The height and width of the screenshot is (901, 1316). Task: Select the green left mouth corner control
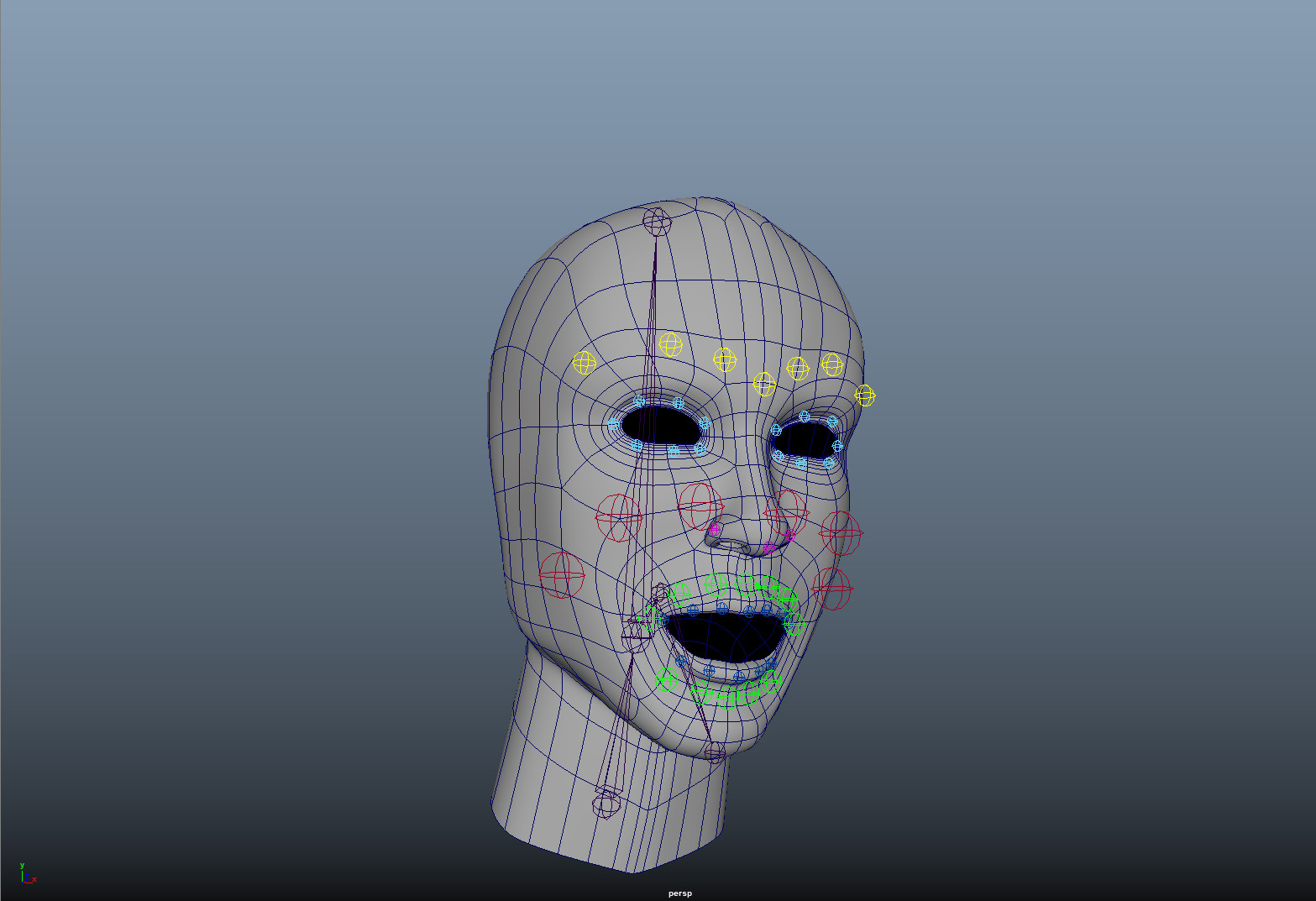651,619
